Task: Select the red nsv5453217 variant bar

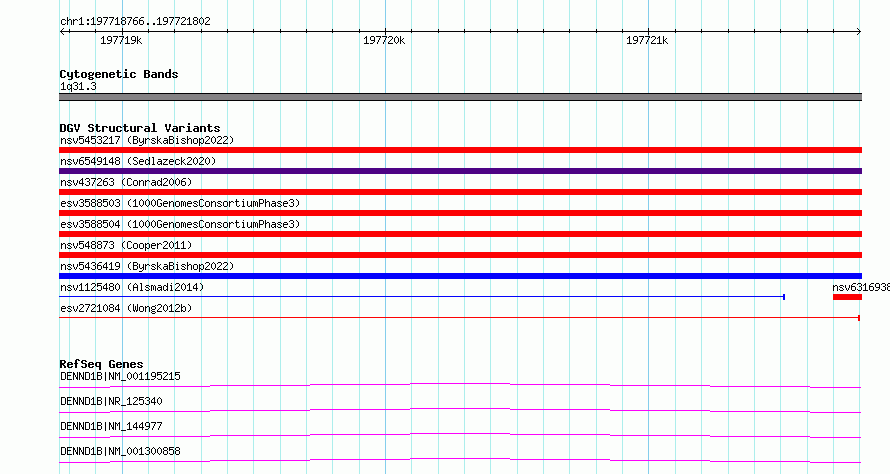Action: click(x=460, y=150)
